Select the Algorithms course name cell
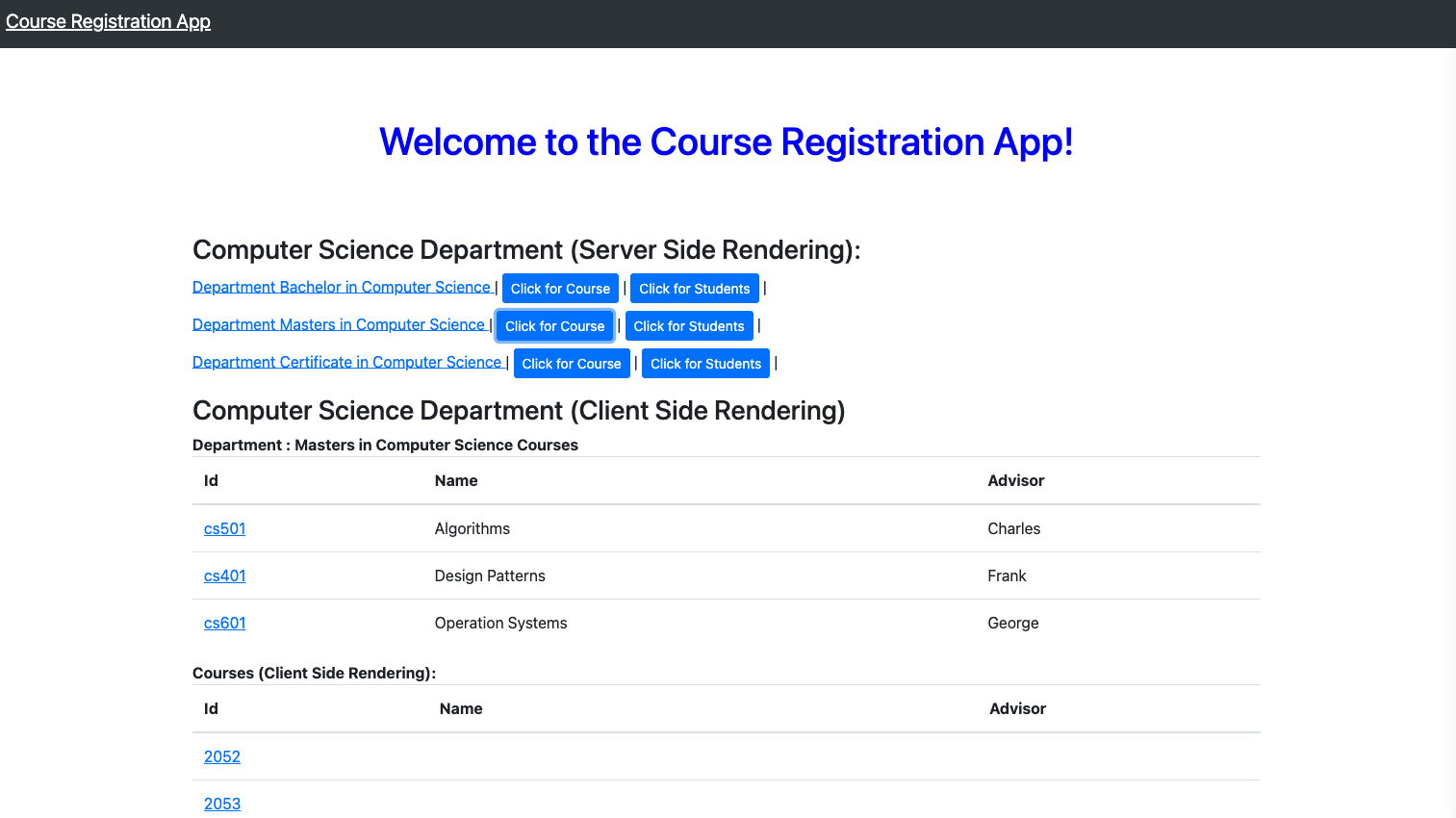Screen dimensions: 1456x818 [x=700, y=528]
